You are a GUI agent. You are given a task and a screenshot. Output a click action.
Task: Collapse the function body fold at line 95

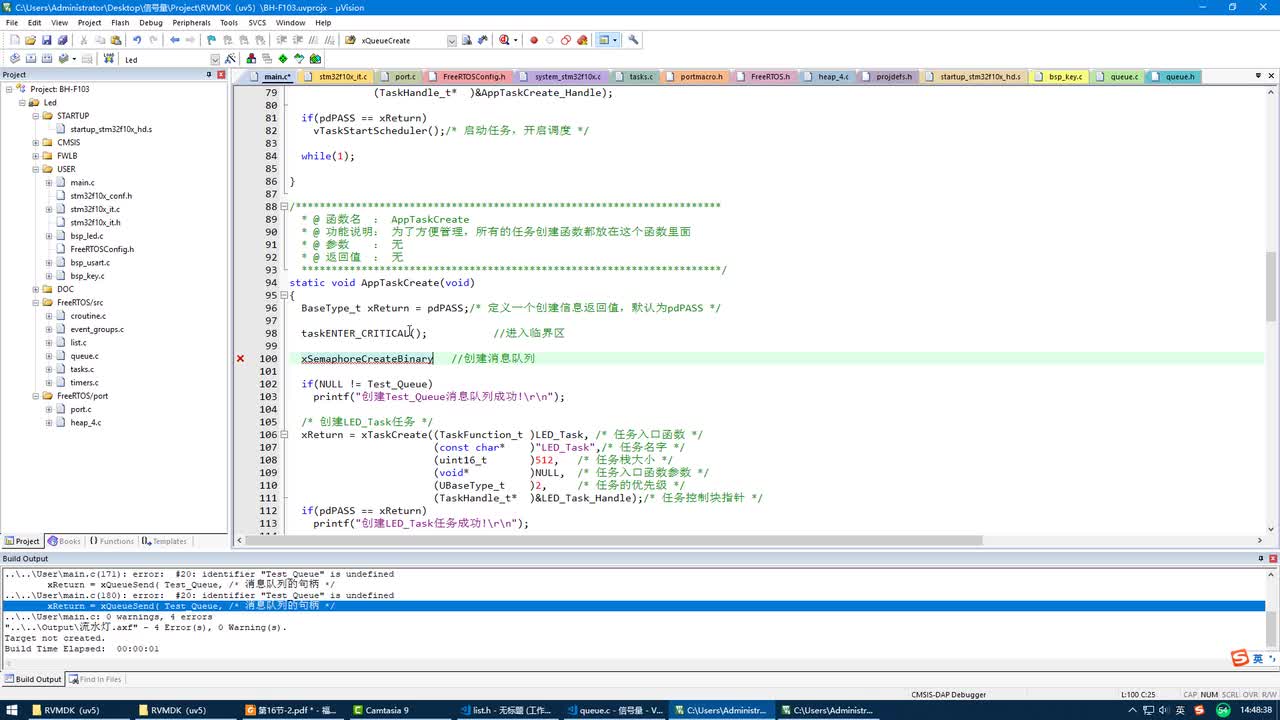285,295
